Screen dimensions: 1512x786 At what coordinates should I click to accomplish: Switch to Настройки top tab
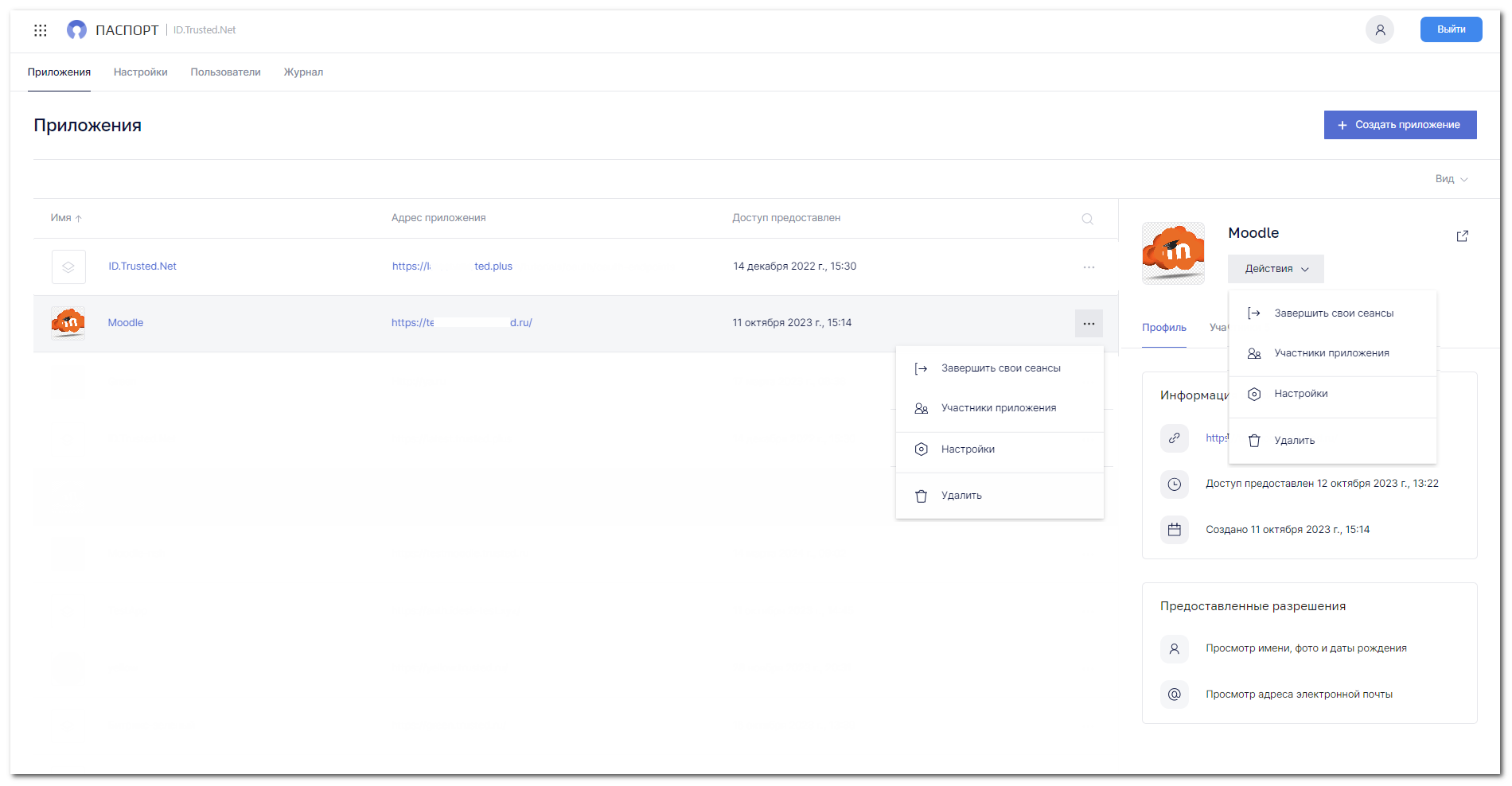click(x=141, y=72)
